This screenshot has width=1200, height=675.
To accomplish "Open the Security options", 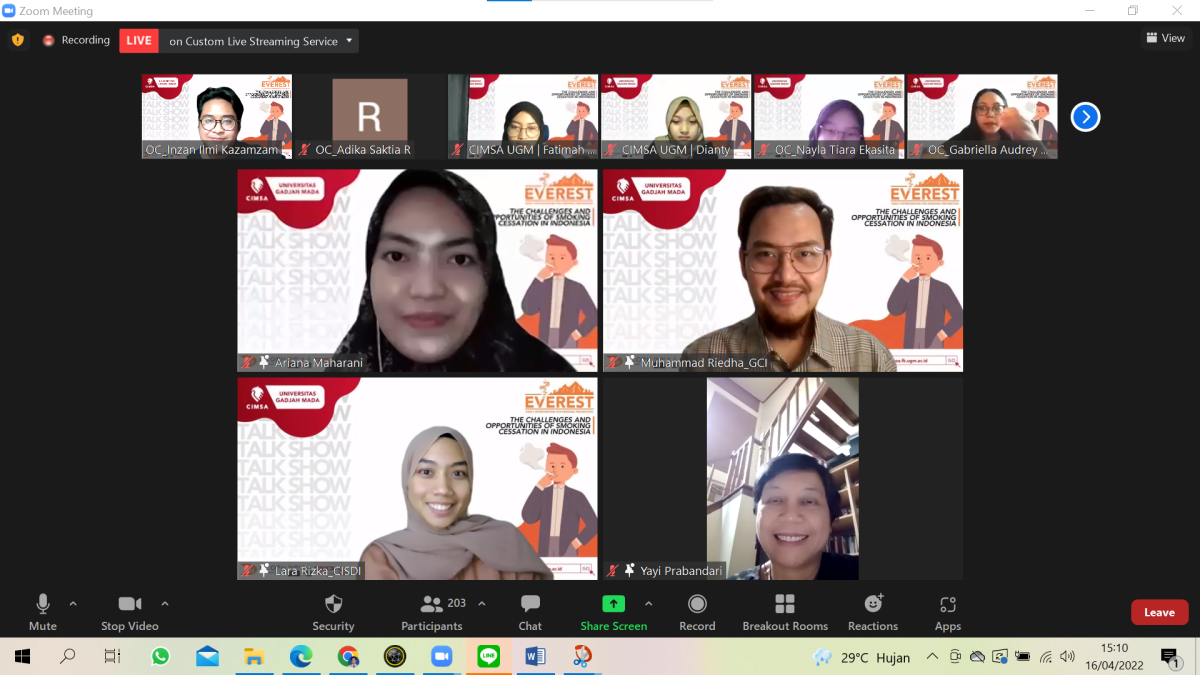I will pos(333,610).
